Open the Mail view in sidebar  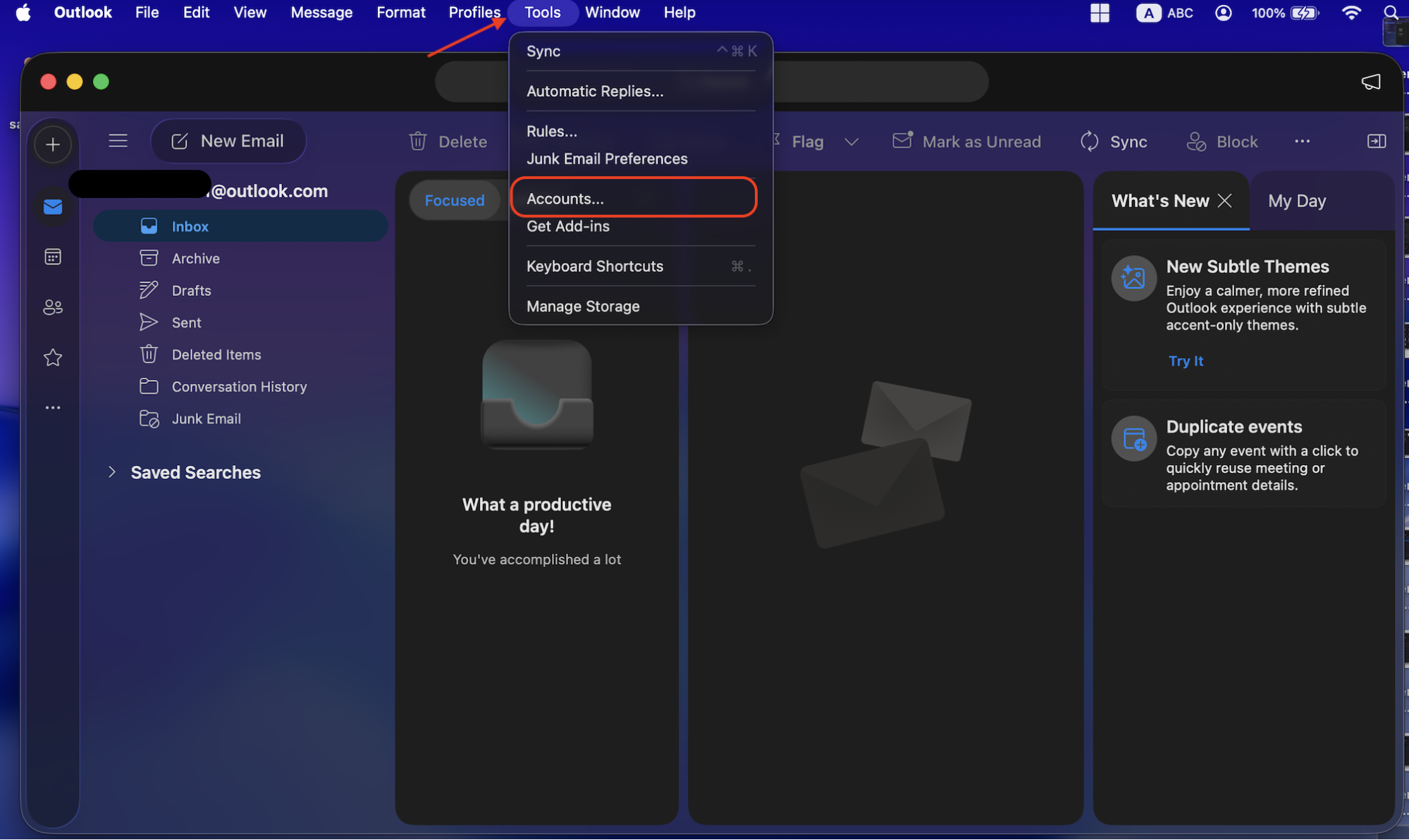[53, 206]
